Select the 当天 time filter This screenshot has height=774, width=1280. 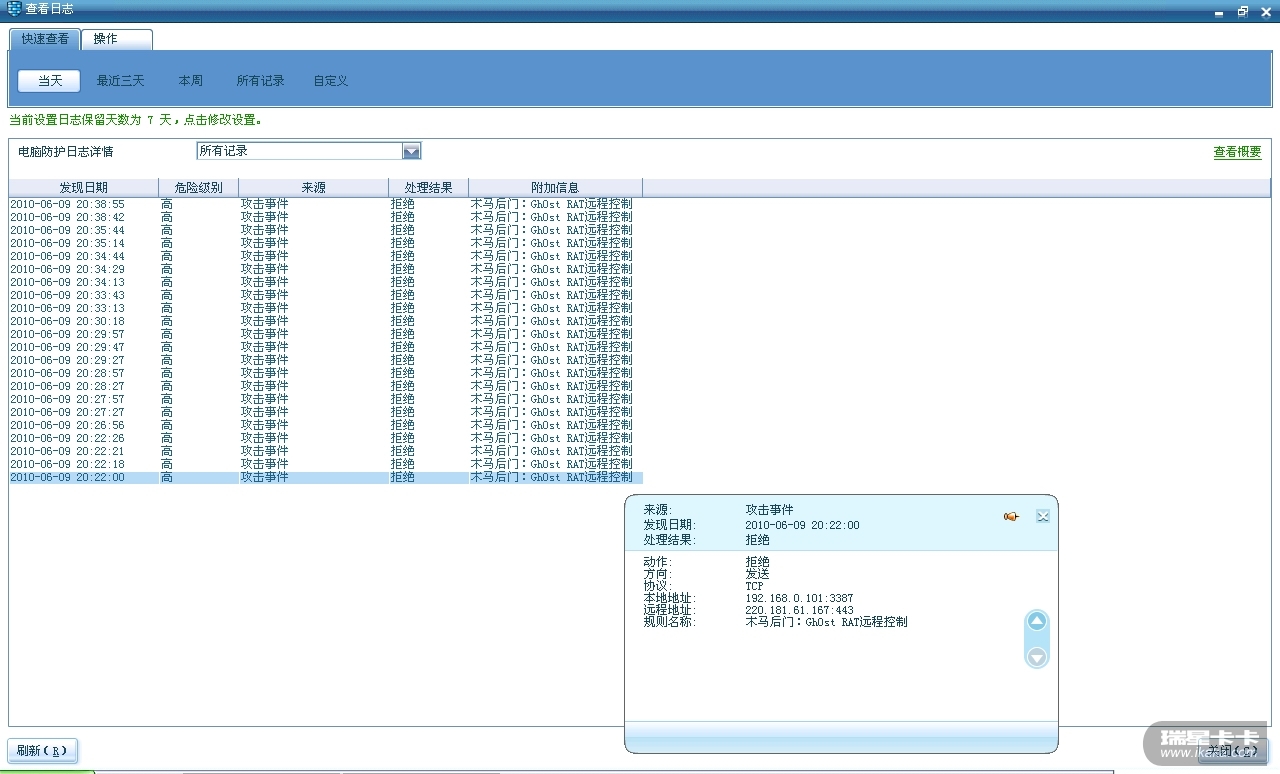point(49,81)
